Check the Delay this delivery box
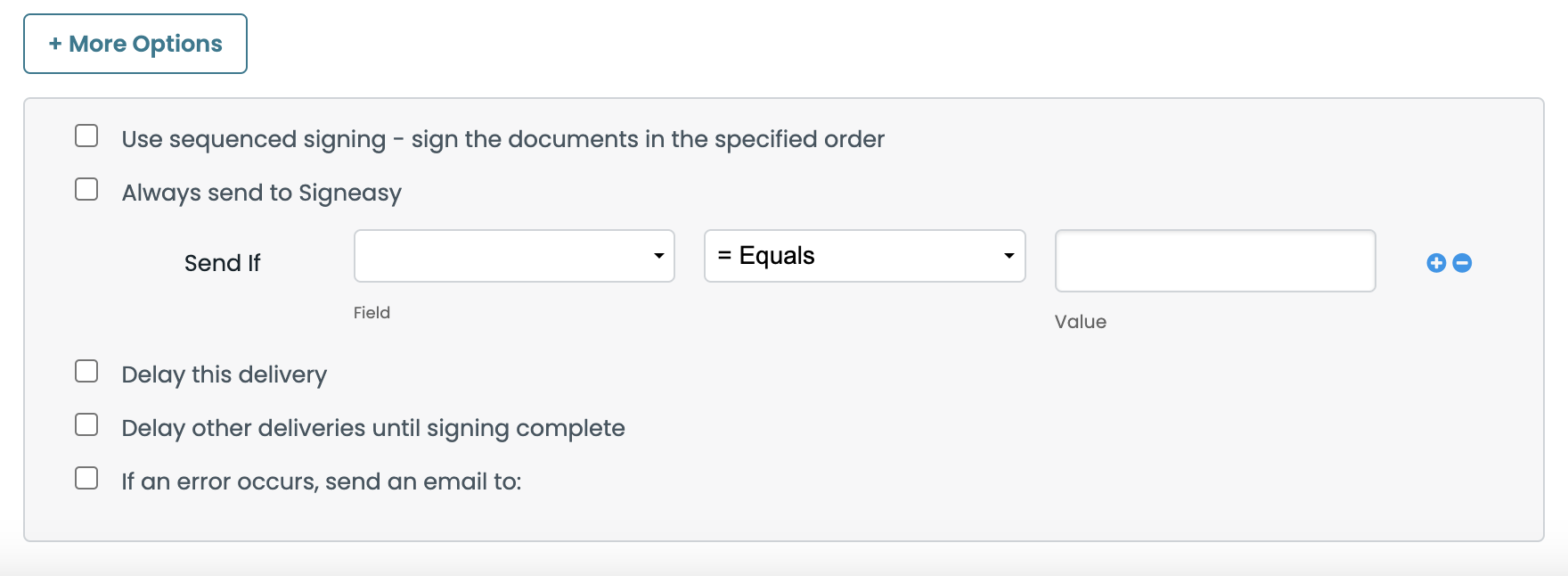 [86, 372]
